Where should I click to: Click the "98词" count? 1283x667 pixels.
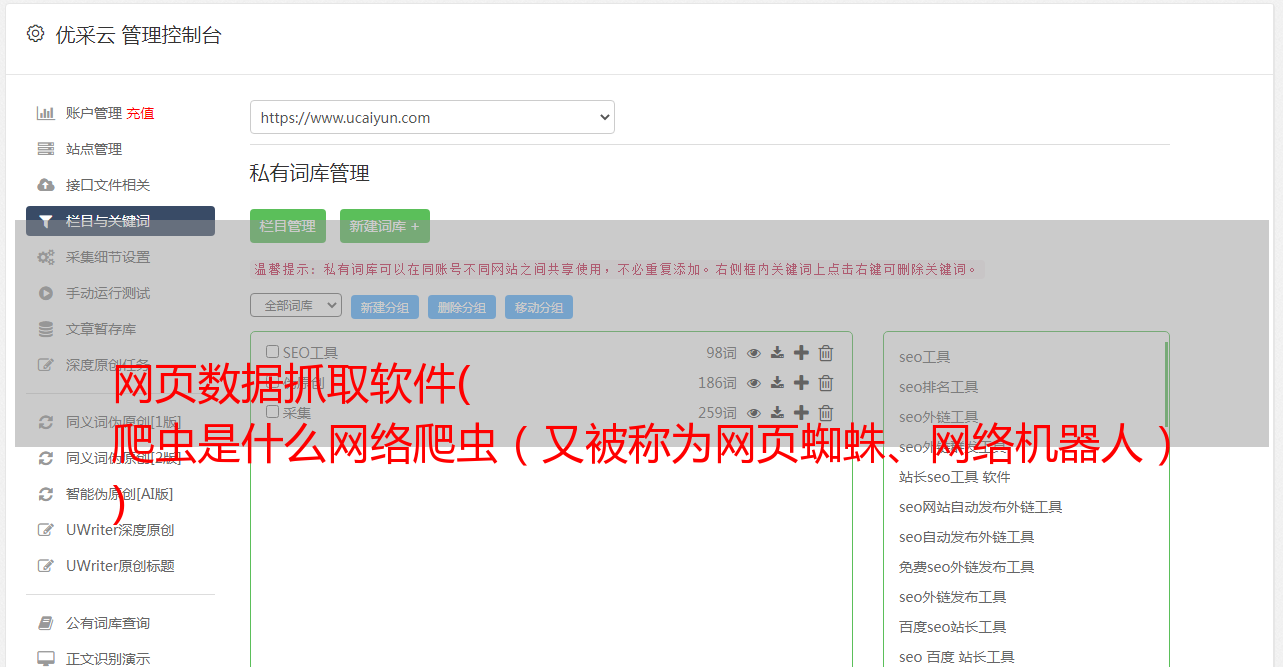pyautogui.click(x=721, y=353)
